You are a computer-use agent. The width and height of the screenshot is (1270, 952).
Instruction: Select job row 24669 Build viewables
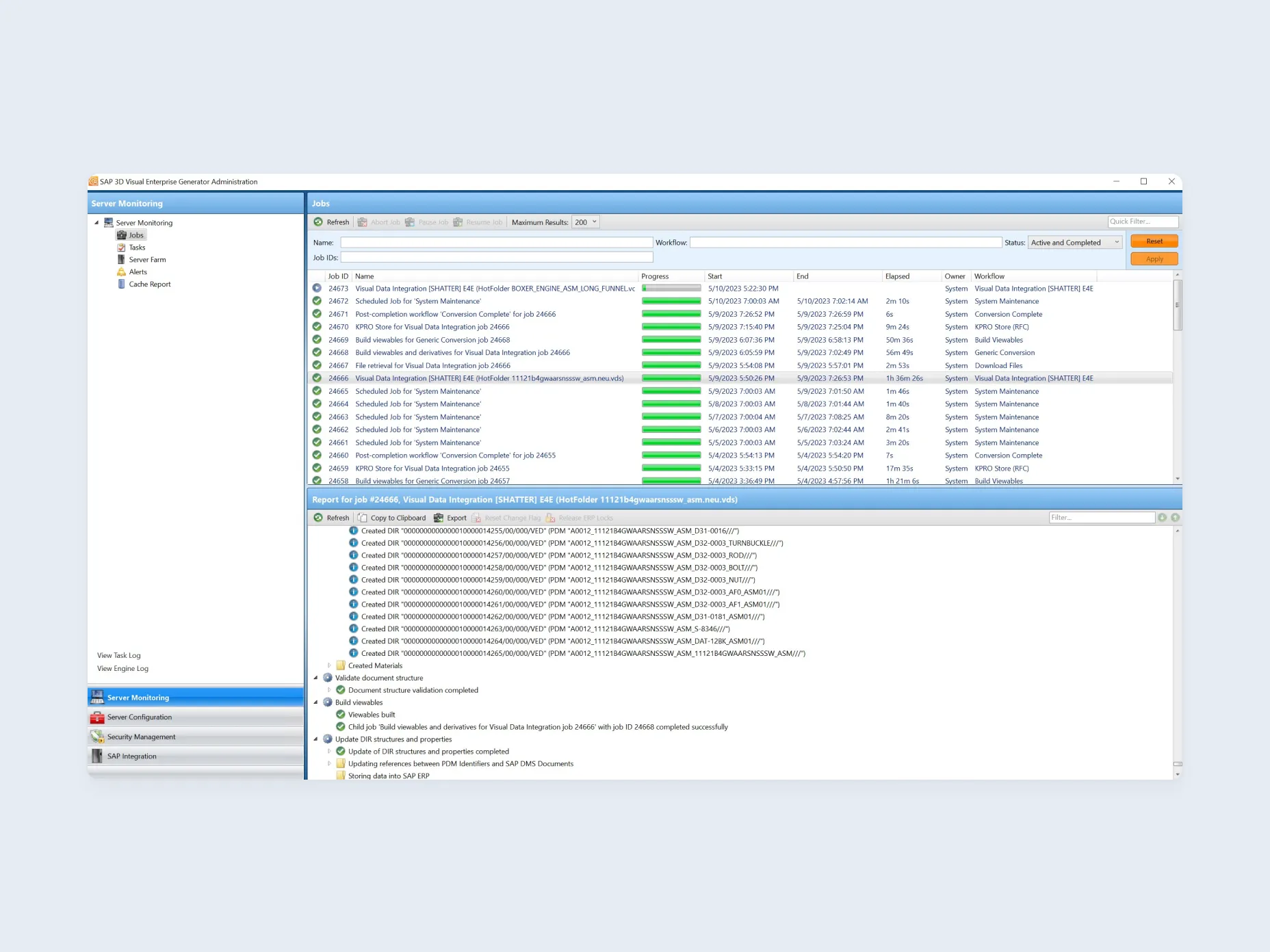click(x=742, y=340)
